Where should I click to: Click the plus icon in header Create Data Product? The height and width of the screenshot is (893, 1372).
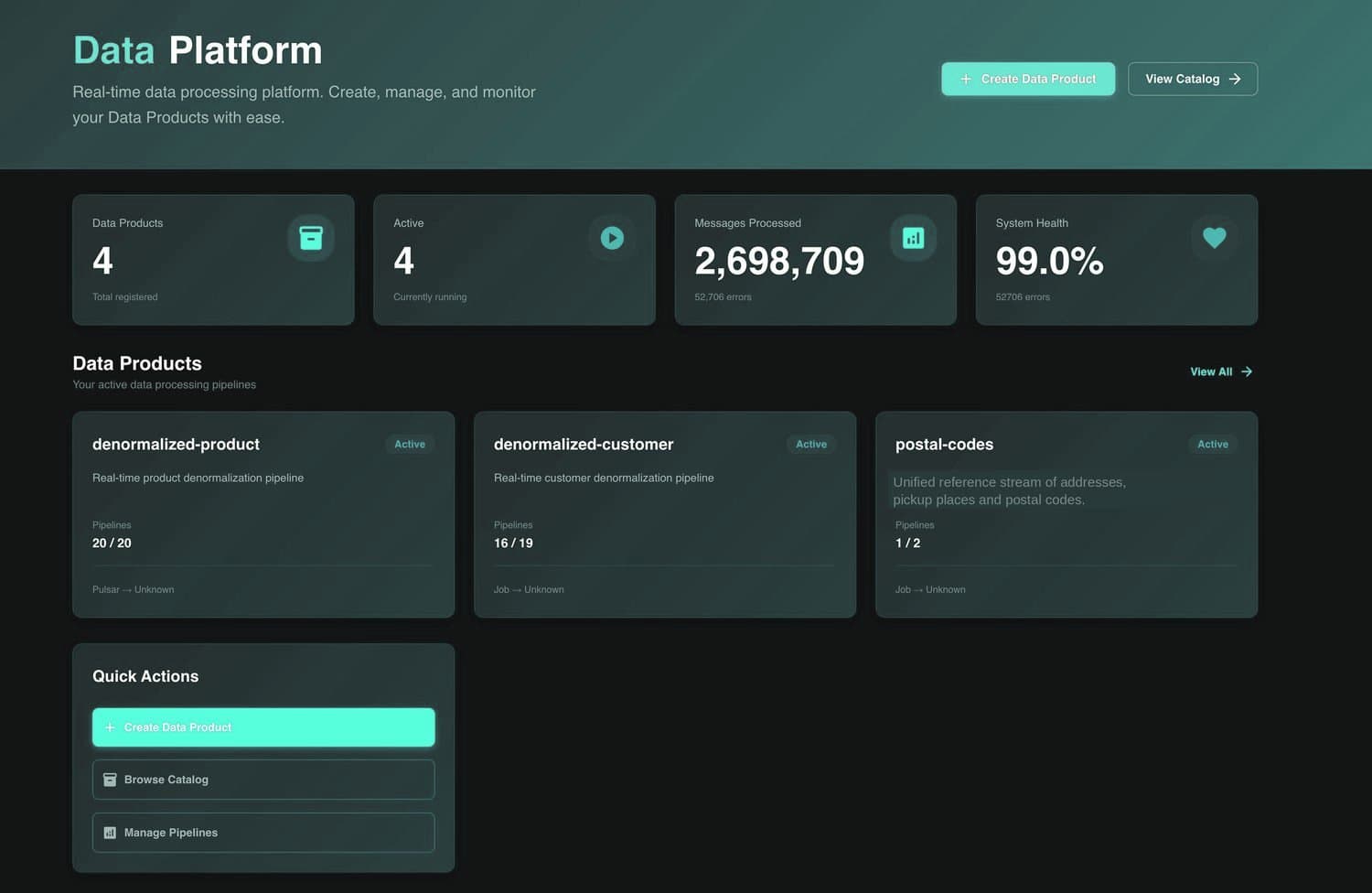(966, 79)
